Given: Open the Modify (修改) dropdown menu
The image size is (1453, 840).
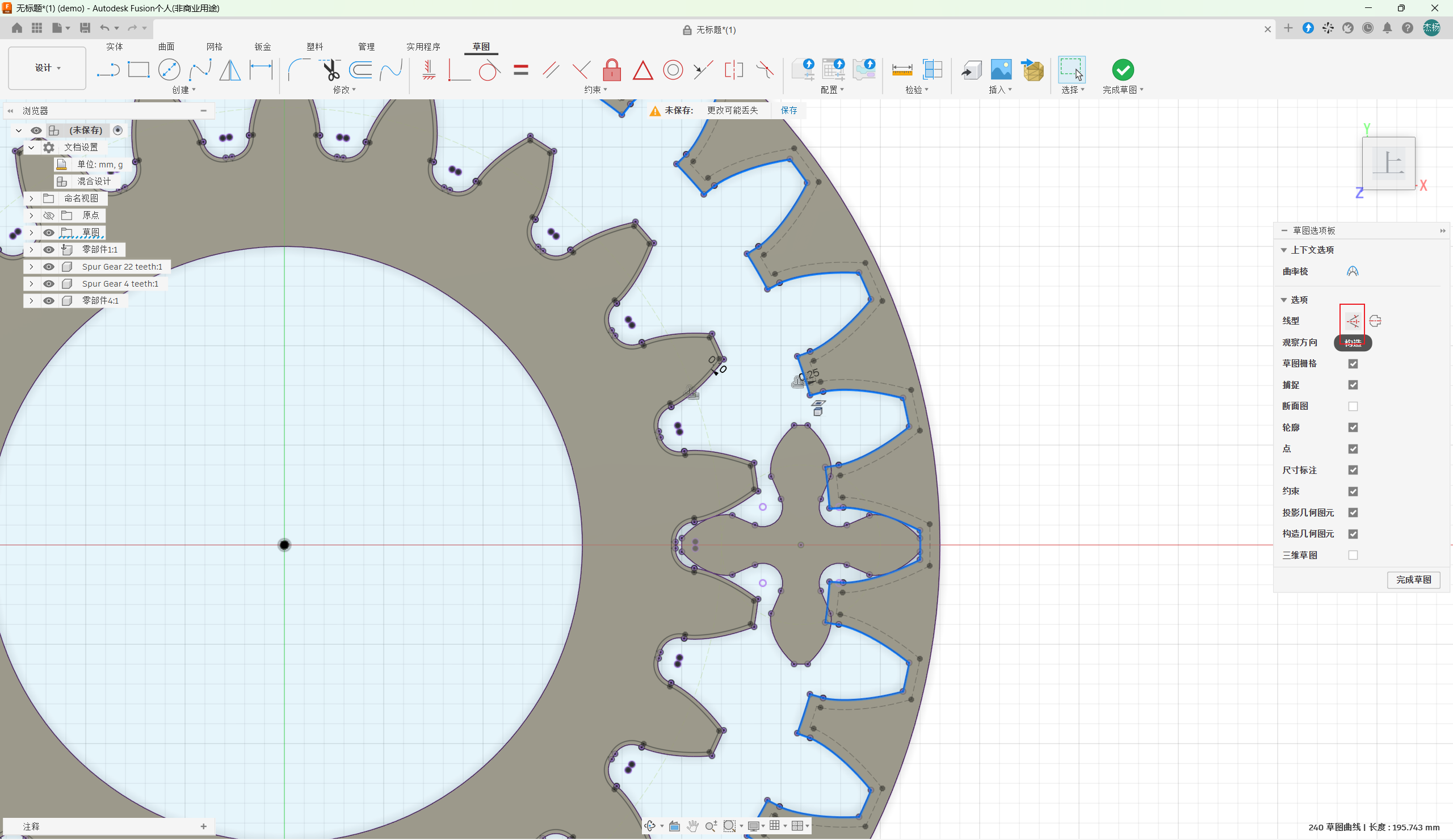Looking at the screenshot, I should pos(344,90).
